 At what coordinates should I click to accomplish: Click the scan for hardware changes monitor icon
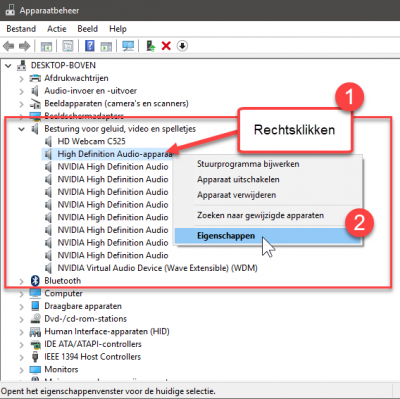[x=128, y=46]
